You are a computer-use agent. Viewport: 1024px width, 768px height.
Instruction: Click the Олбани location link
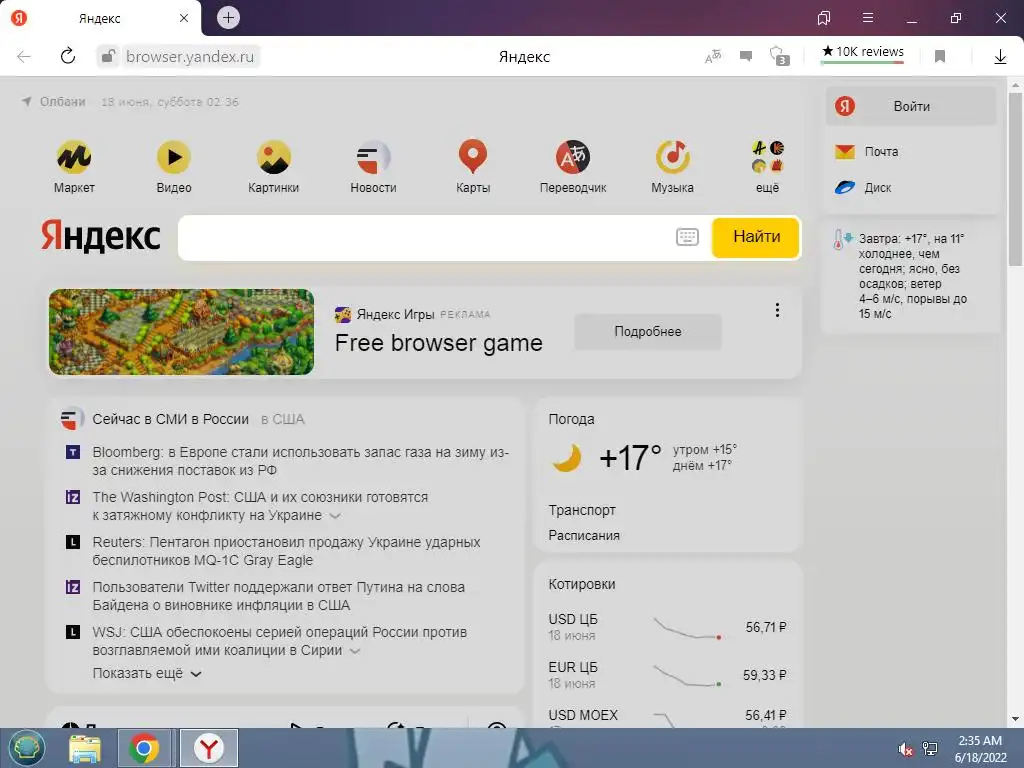[63, 102]
